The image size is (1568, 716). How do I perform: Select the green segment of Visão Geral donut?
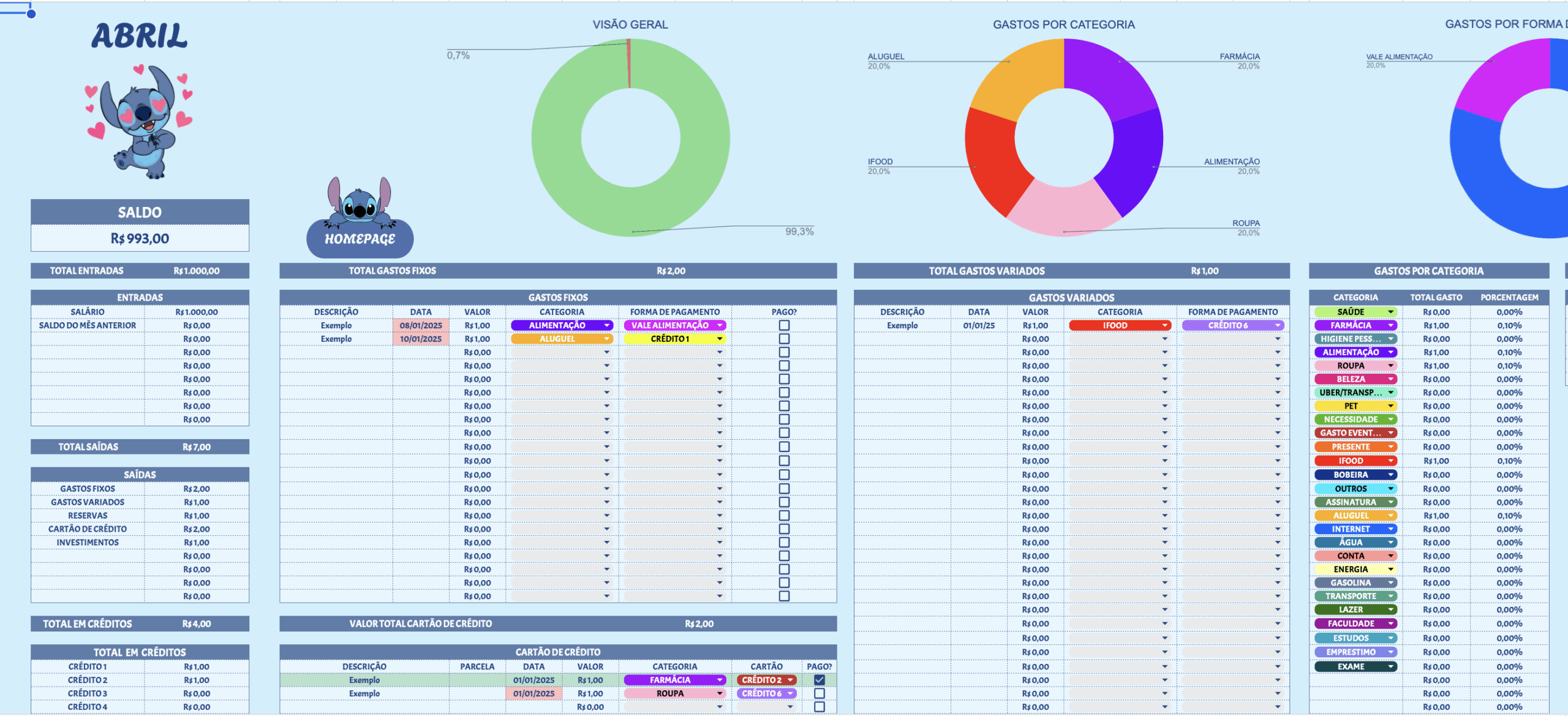[631, 138]
